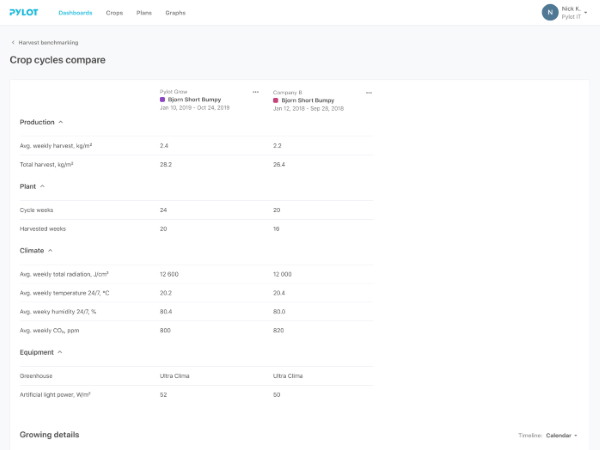Go to the Plans tab
Image resolution: width=600 pixels, height=450 pixels.
(x=145, y=13)
